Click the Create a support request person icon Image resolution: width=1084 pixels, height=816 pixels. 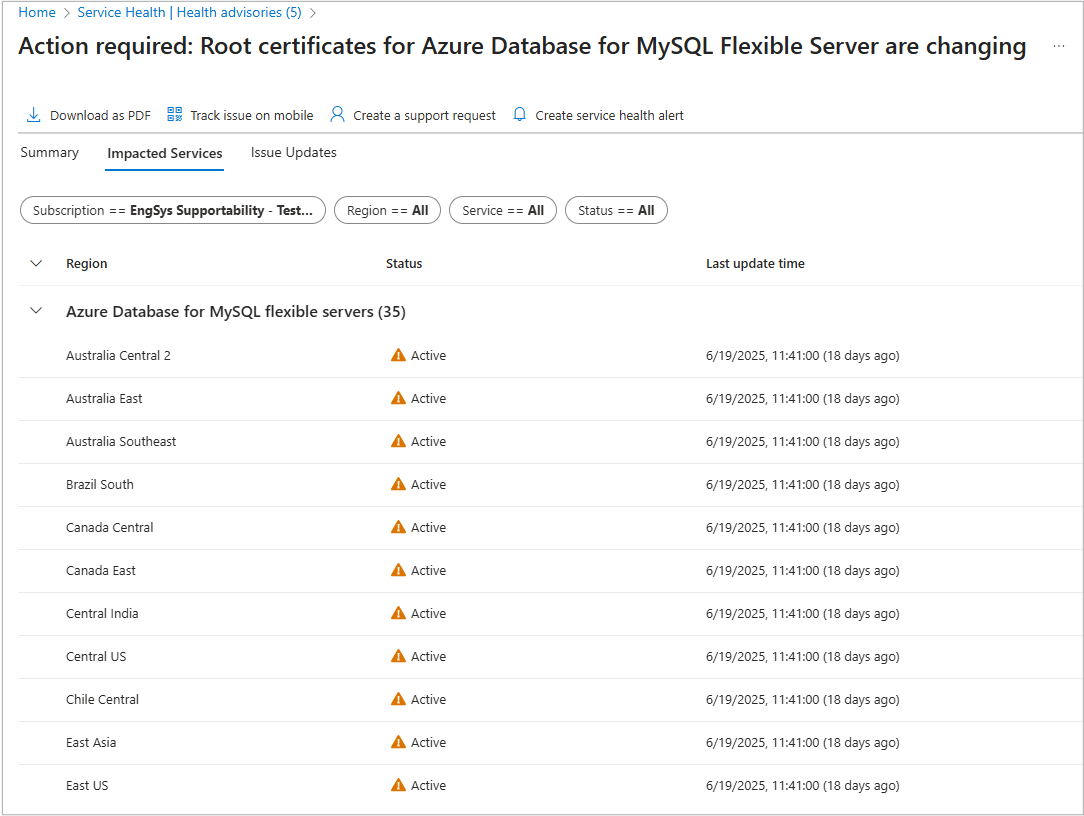[x=337, y=115]
